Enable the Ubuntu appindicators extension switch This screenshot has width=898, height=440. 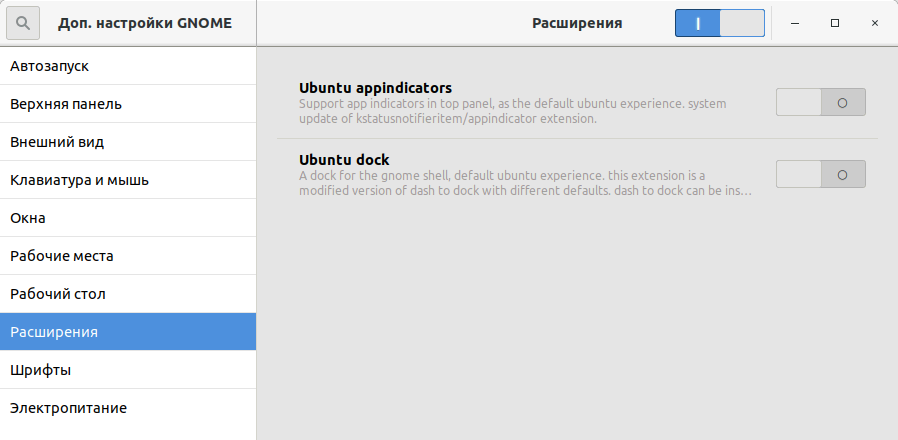pos(820,103)
